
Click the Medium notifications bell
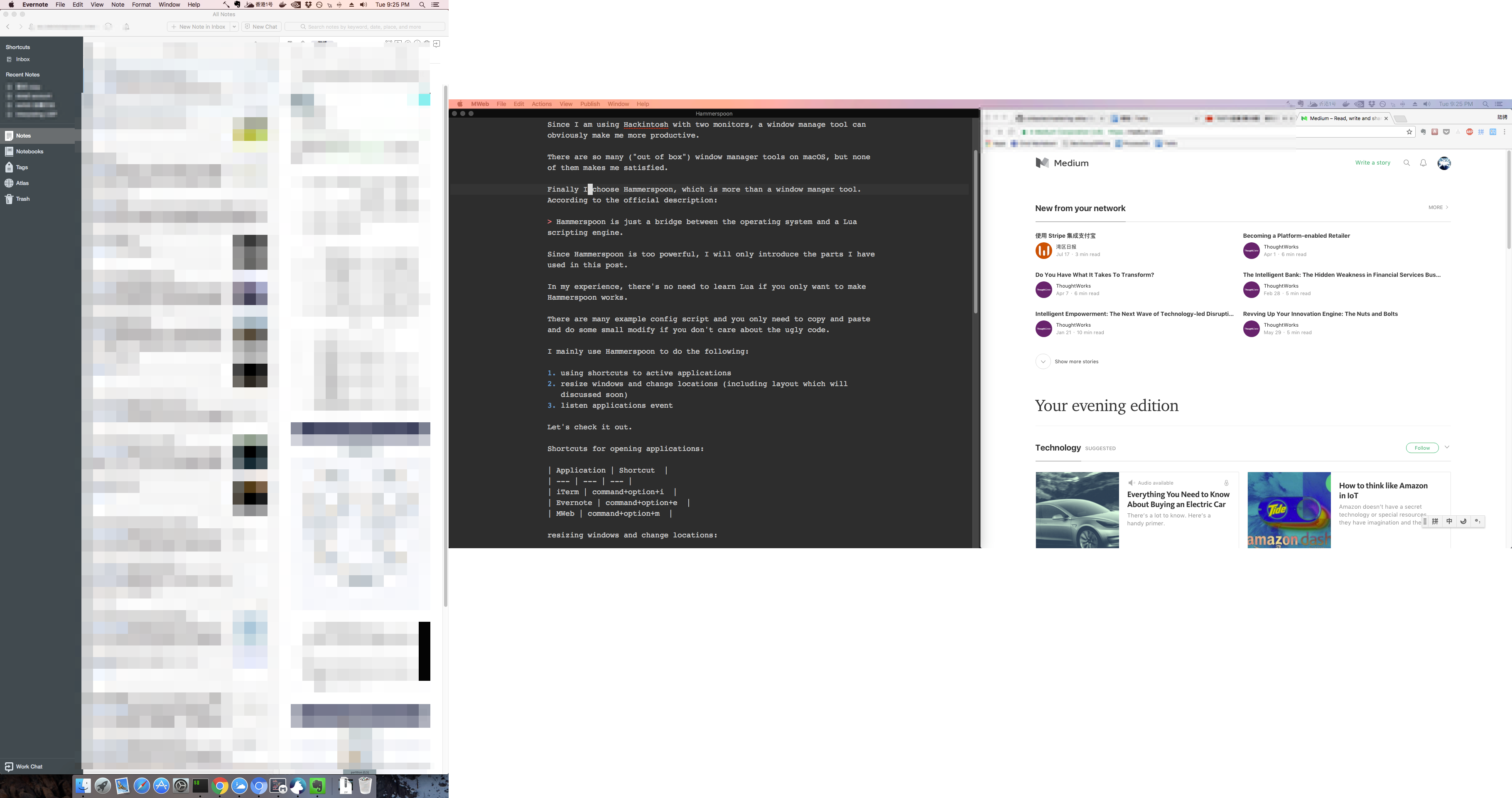(1423, 163)
